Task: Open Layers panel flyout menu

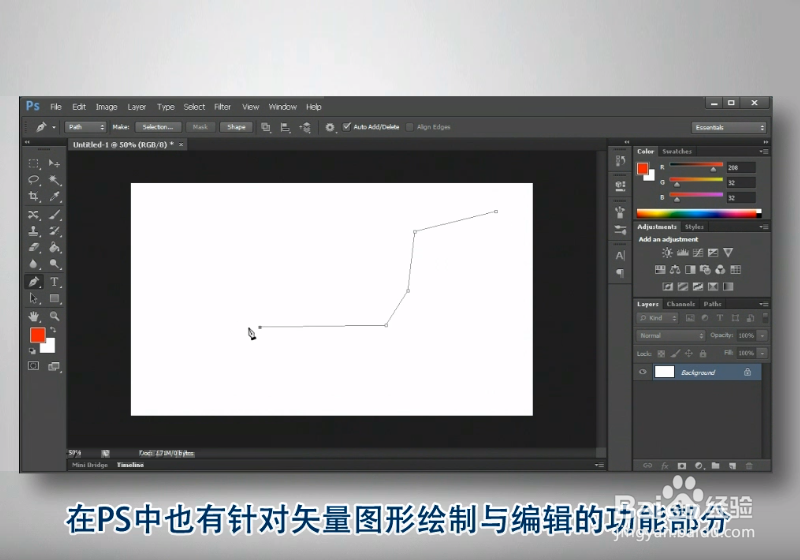Action: [x=764, y=304]
